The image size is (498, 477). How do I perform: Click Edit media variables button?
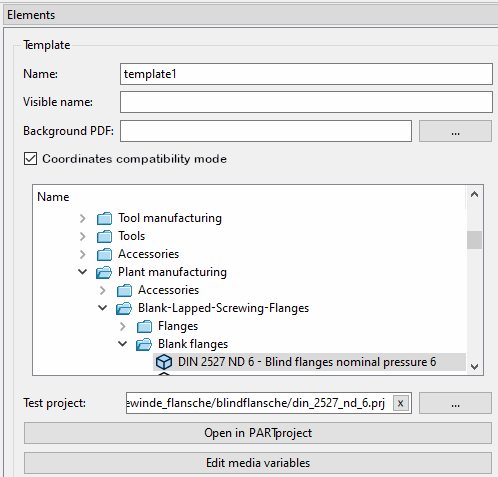258,463
